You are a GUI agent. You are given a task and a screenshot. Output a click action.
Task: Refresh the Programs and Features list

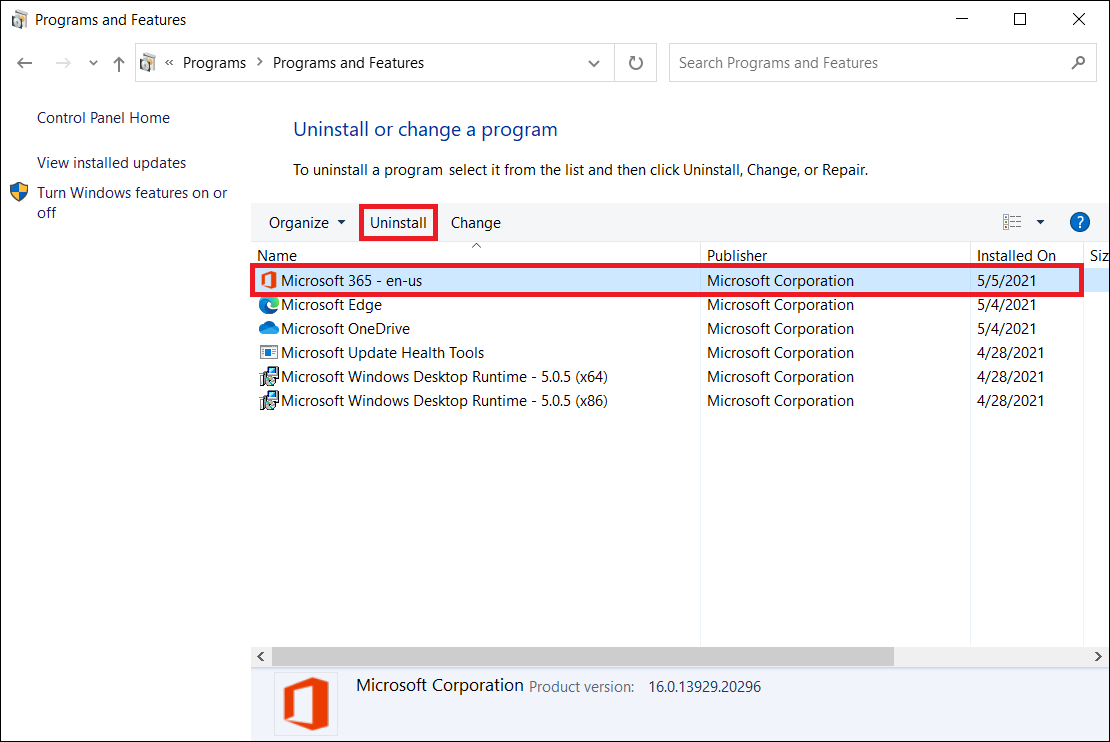pos(636,63)
